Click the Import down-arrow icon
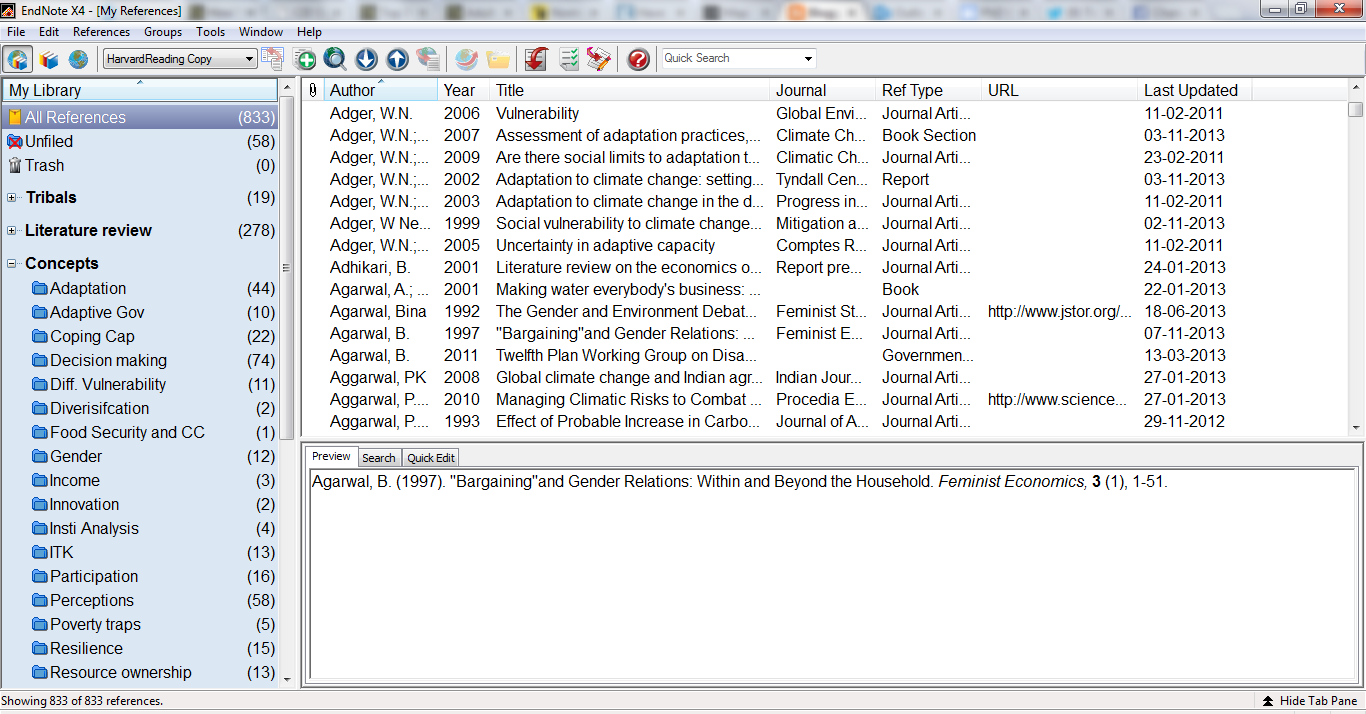Image resolution: width=1366 pixels, height=714 pixels. tap(366, 59)
